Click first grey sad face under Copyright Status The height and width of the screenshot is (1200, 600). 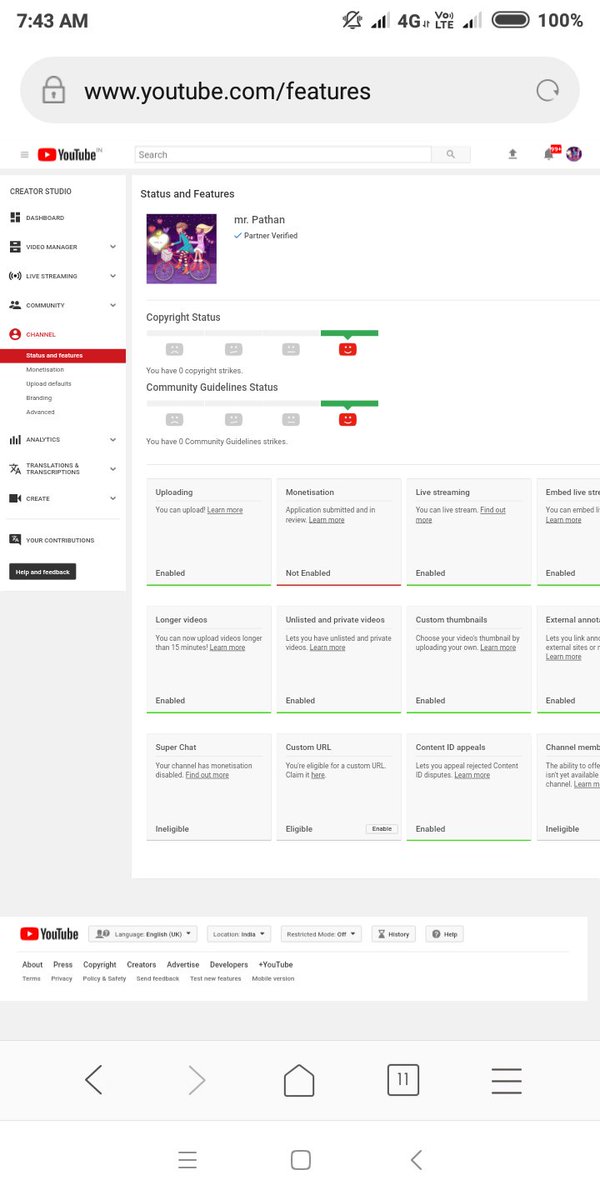click(x=174, y=350)
